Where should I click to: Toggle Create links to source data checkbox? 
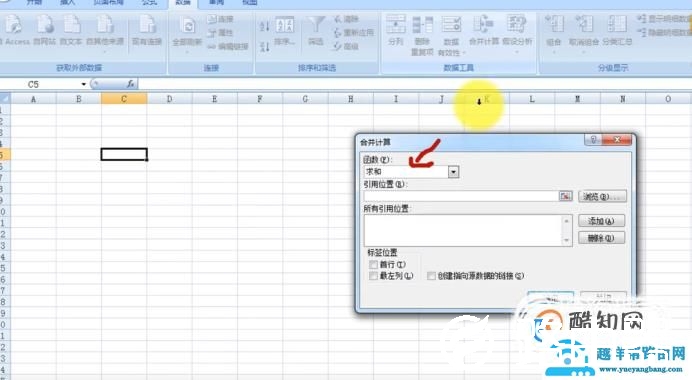click(431, 276)
